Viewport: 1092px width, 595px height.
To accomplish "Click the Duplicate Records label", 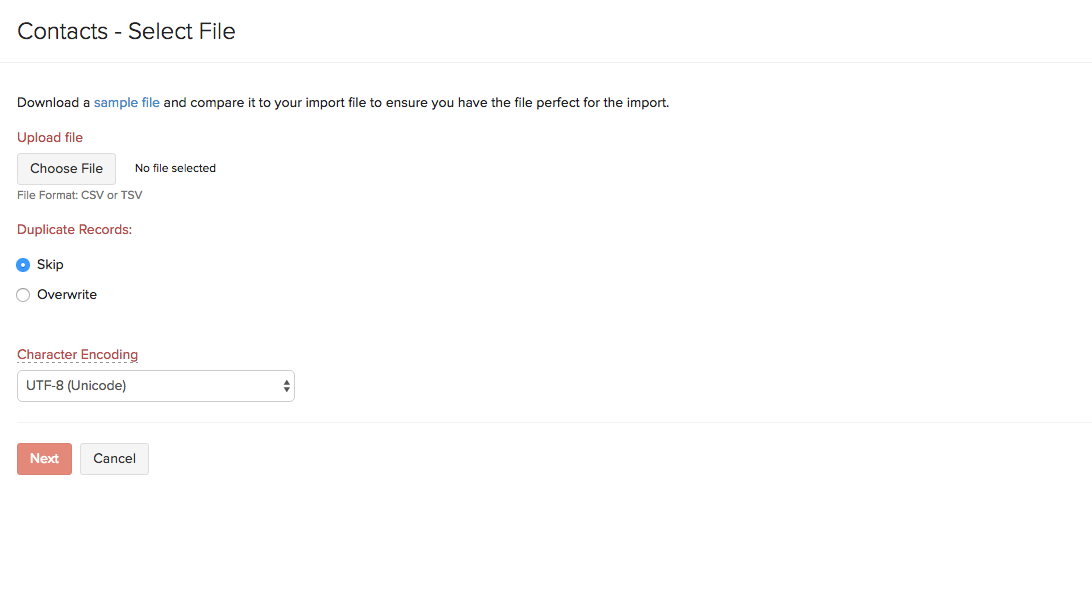I will (74, 229).
